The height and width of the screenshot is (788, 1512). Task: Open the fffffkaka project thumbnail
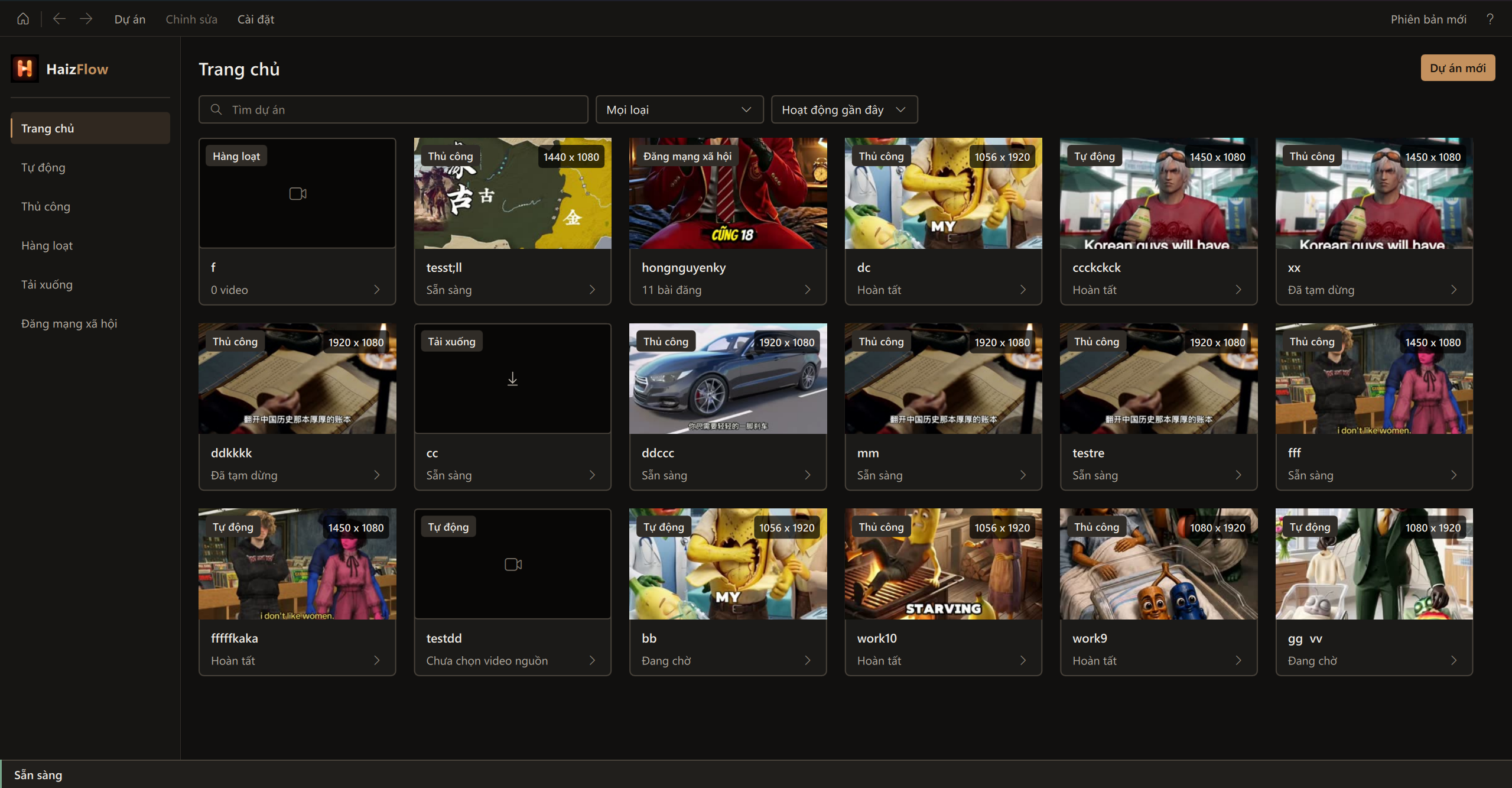click(297, 564)
